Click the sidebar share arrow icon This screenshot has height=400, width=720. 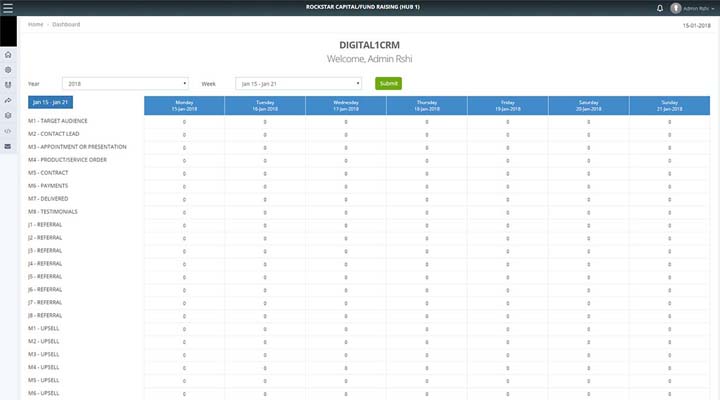pos(8,100)
